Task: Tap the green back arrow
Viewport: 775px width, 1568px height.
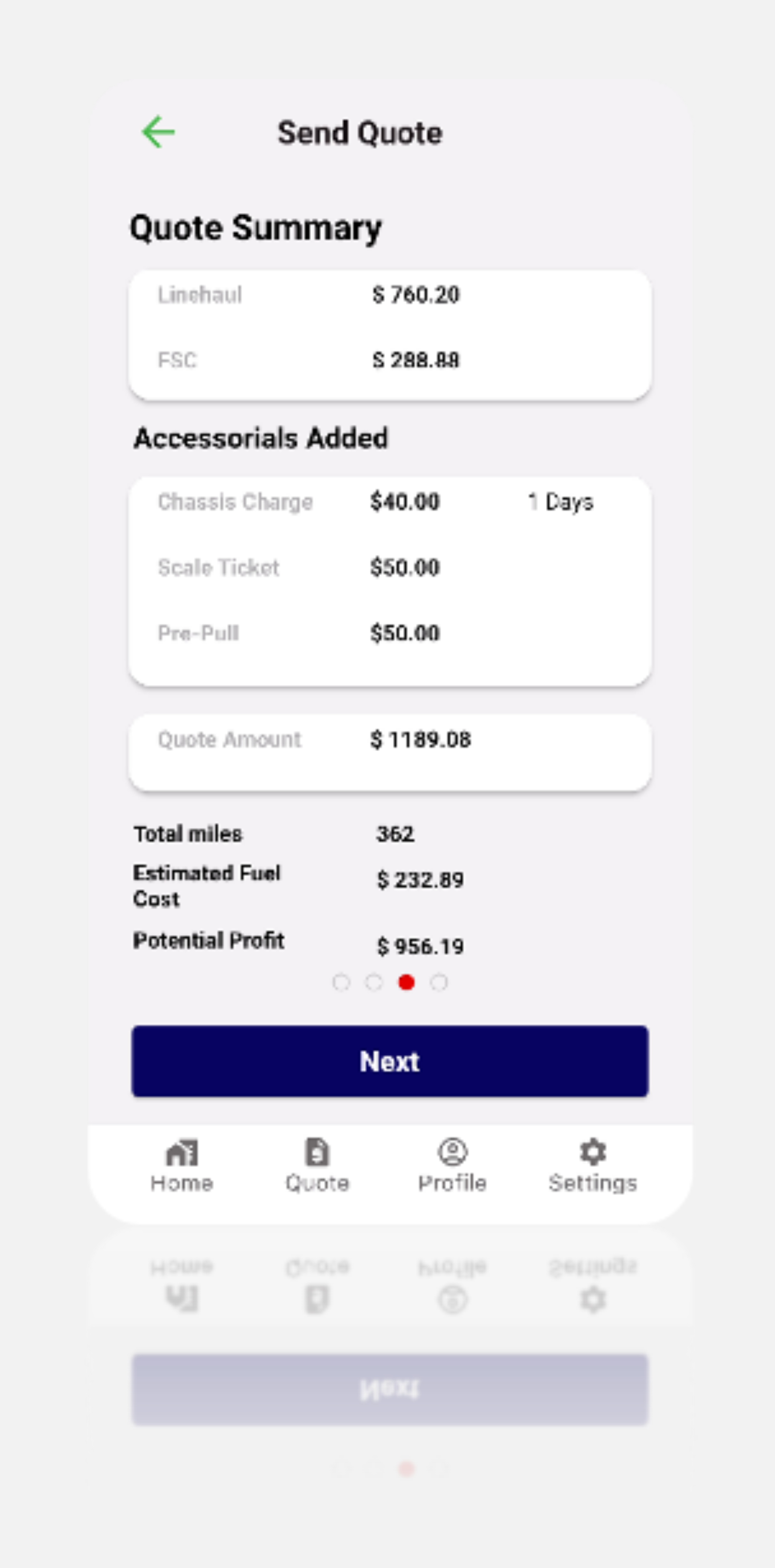Action: pyautogui.click(x=158, y=132)
